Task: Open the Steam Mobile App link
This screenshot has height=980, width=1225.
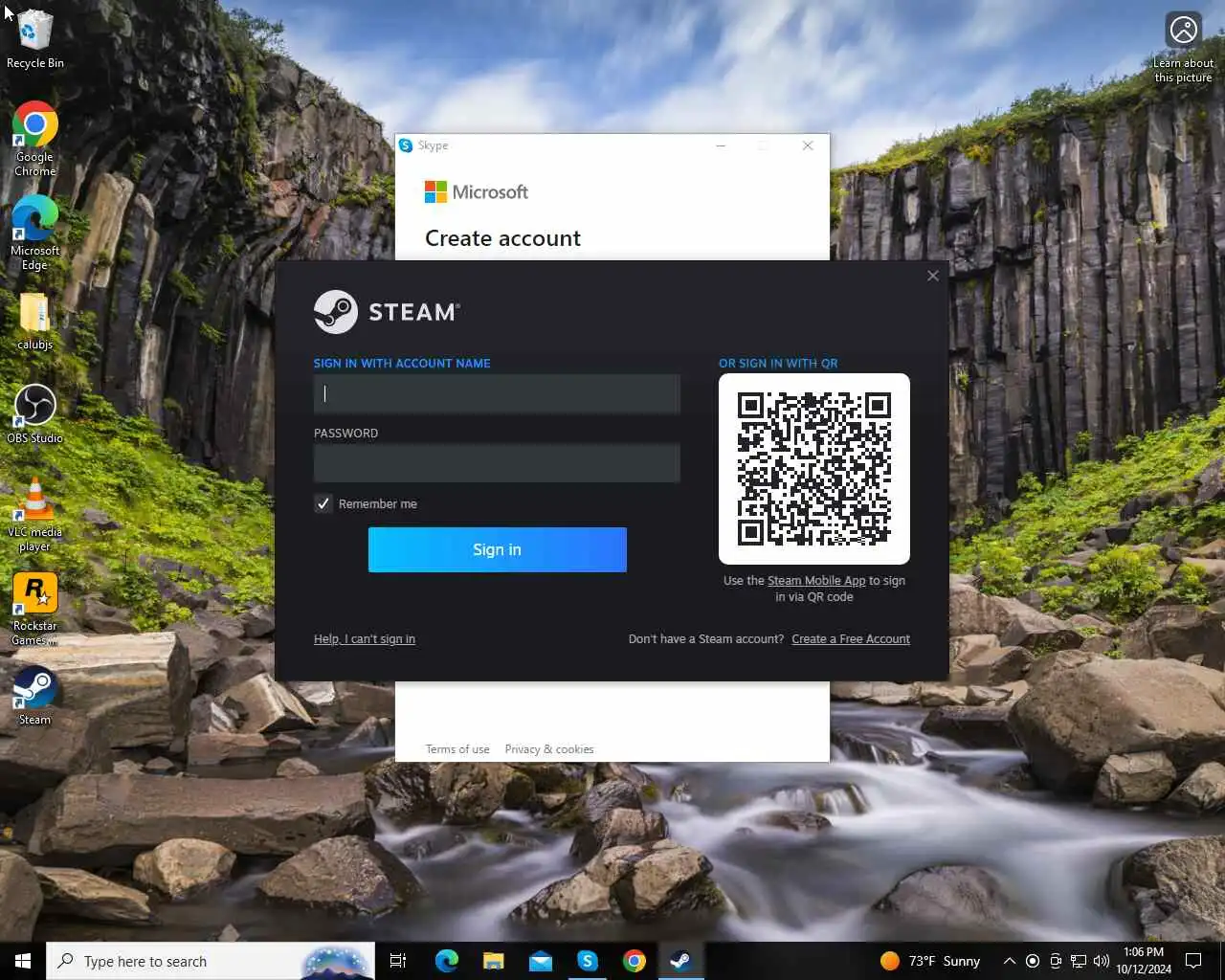Action: tap(816, 581)
